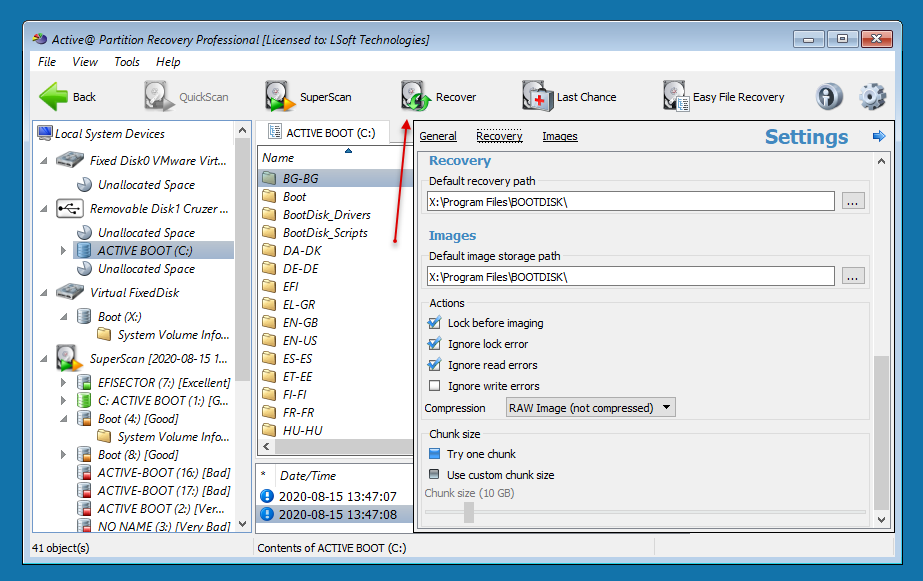
Task: Click the blue arrow beside Settings title
Action: click(879, 137)
